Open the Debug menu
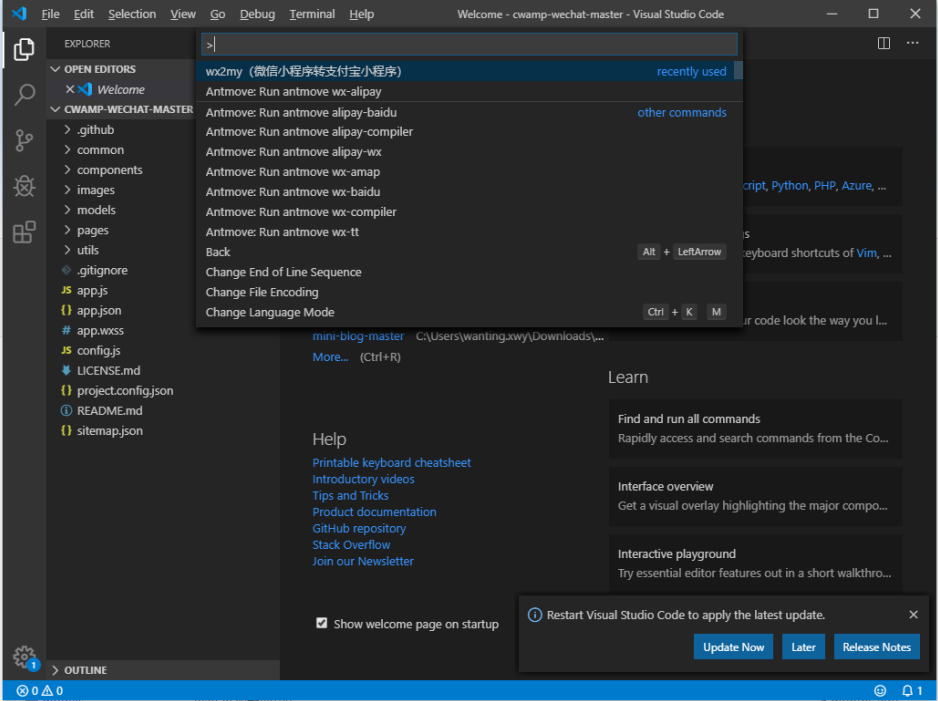 click(257, 14)
